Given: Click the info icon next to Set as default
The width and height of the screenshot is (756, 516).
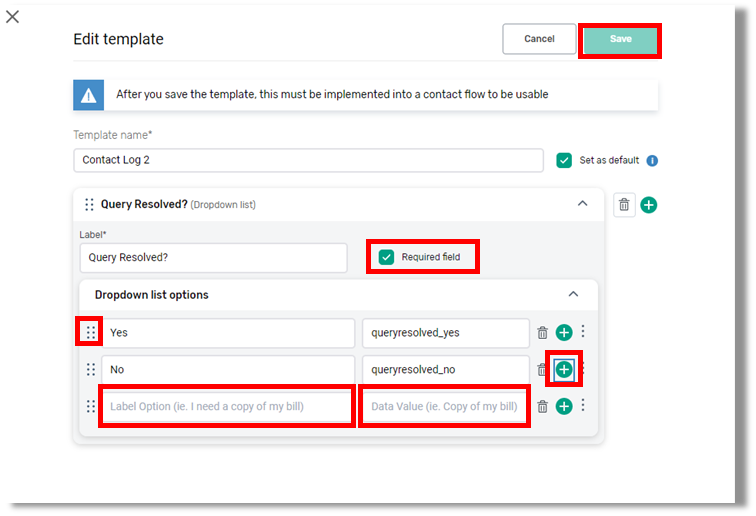Looking at the screenshot, I should (x=652, y=161).
